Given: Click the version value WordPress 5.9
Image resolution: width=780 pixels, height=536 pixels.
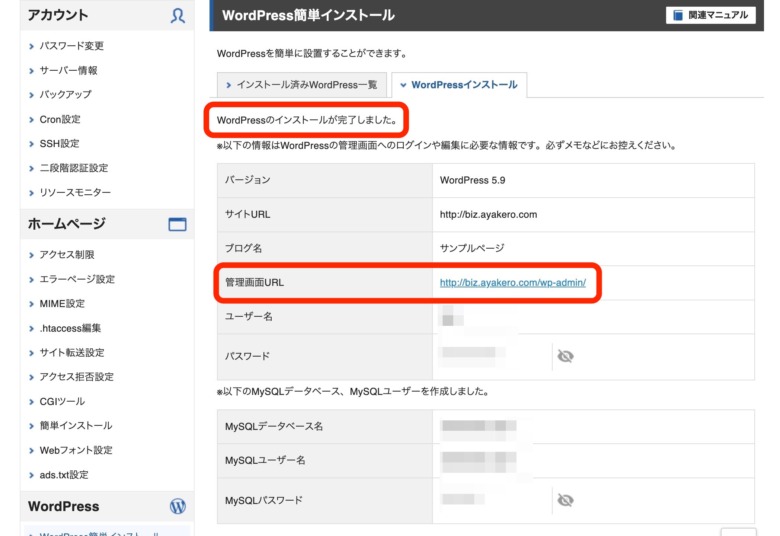Looking at the screenshot, I should pyautogui.click(x=472, y=180).
